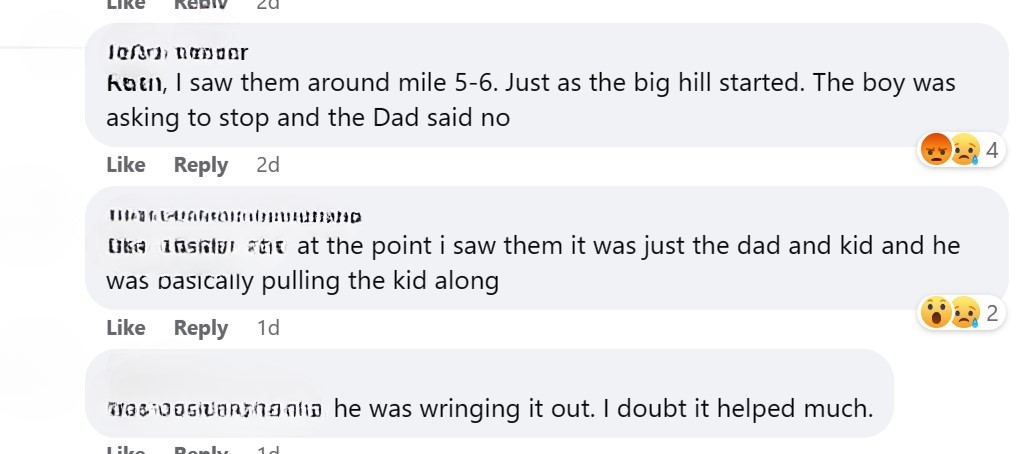Click the blurred tagged name before 'at the point'
The width and height of the screenshot is (1026, 454).
click(196, 247)
